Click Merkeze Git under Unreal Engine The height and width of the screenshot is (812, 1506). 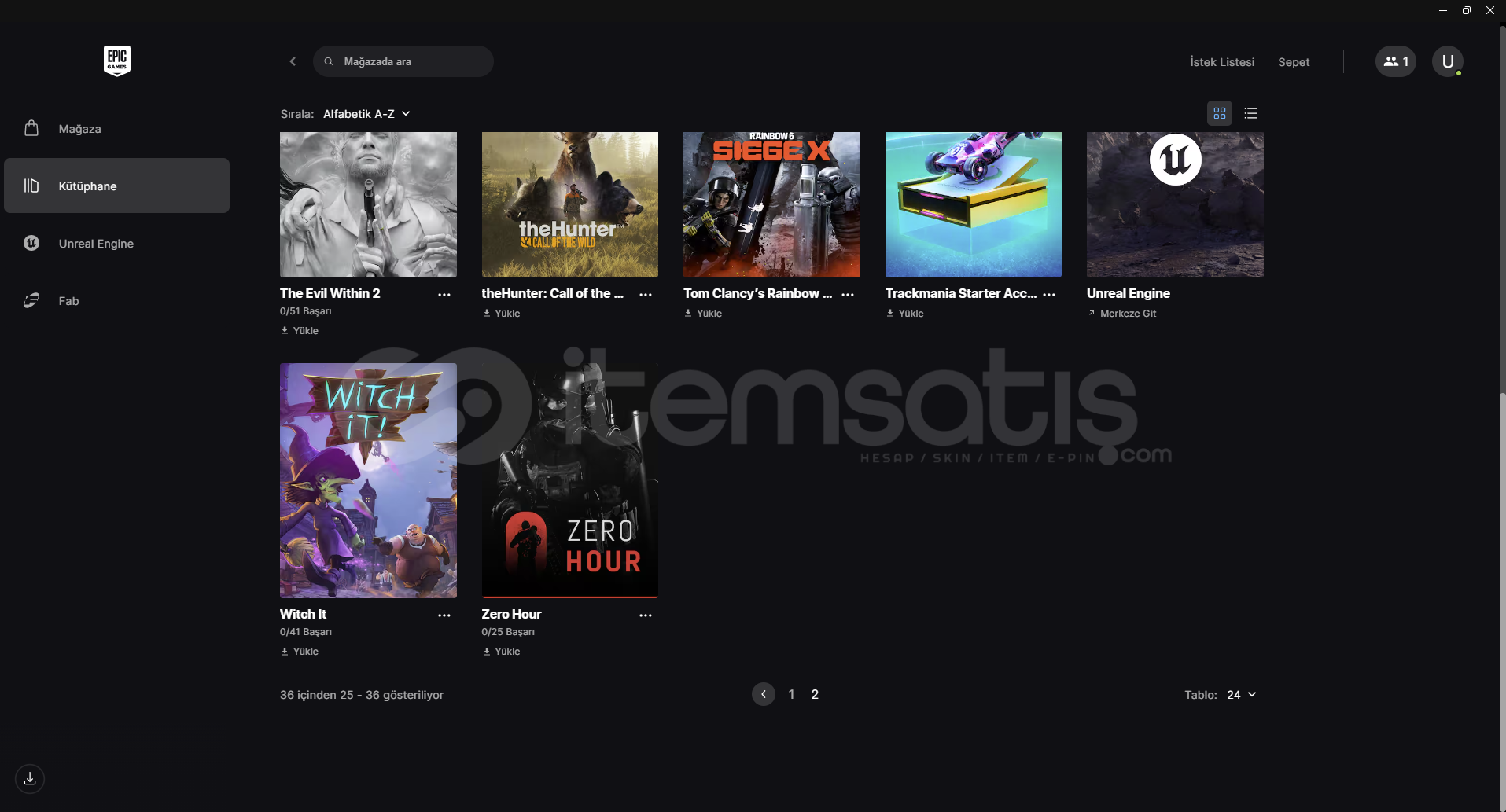pyautogui.click(x=1122, y=314)
